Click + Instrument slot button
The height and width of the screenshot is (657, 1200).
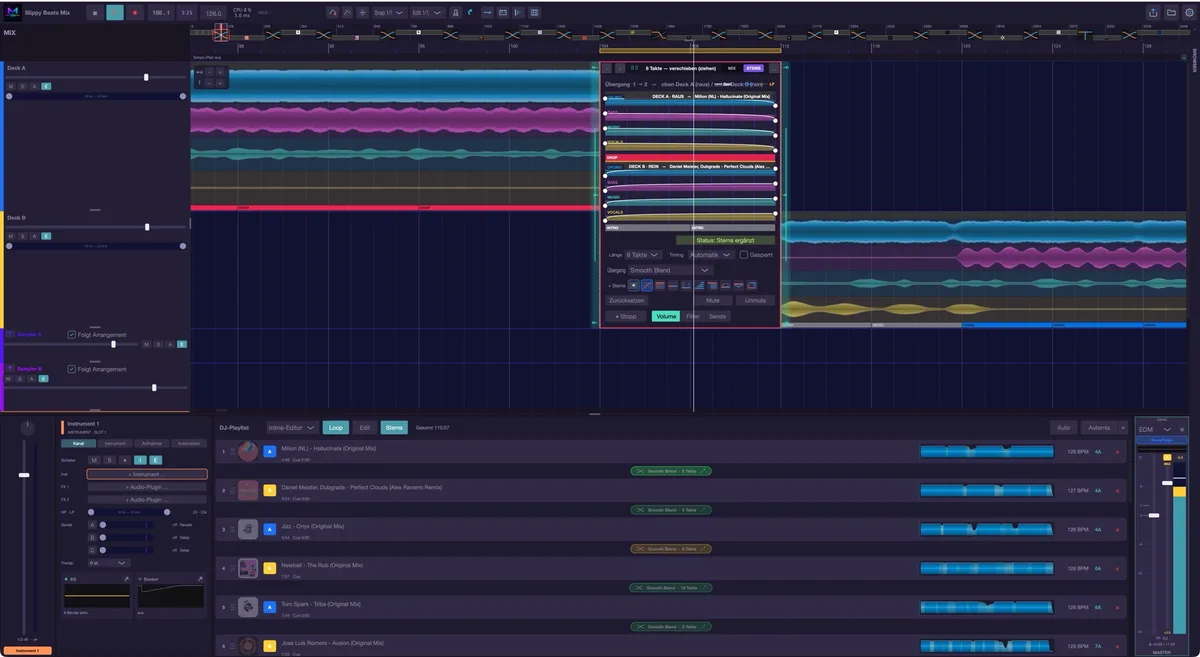(147, 474)
